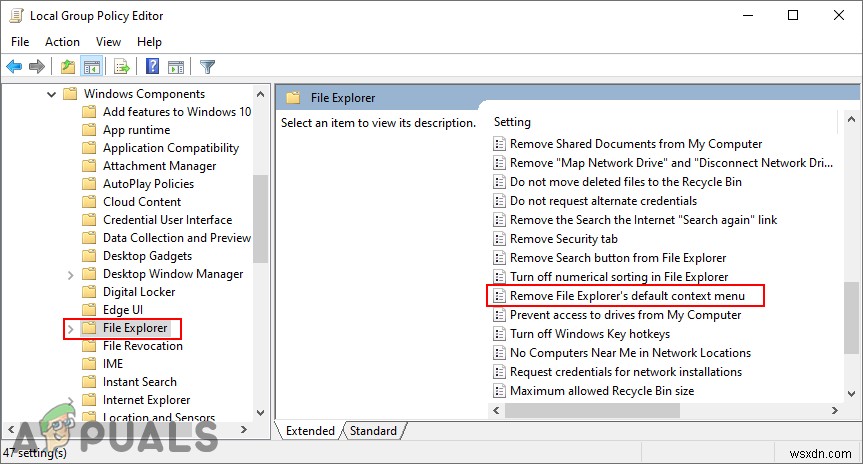
Task: Select Desktop Gadgets in the tree
Action: click(147, 256)
